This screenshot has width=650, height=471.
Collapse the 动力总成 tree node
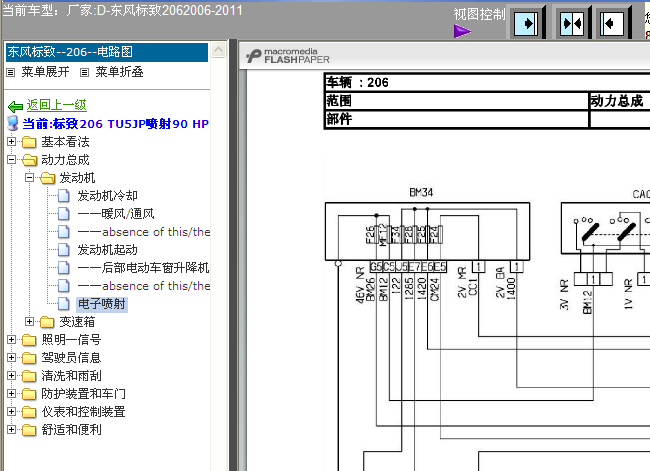point(12,160)
